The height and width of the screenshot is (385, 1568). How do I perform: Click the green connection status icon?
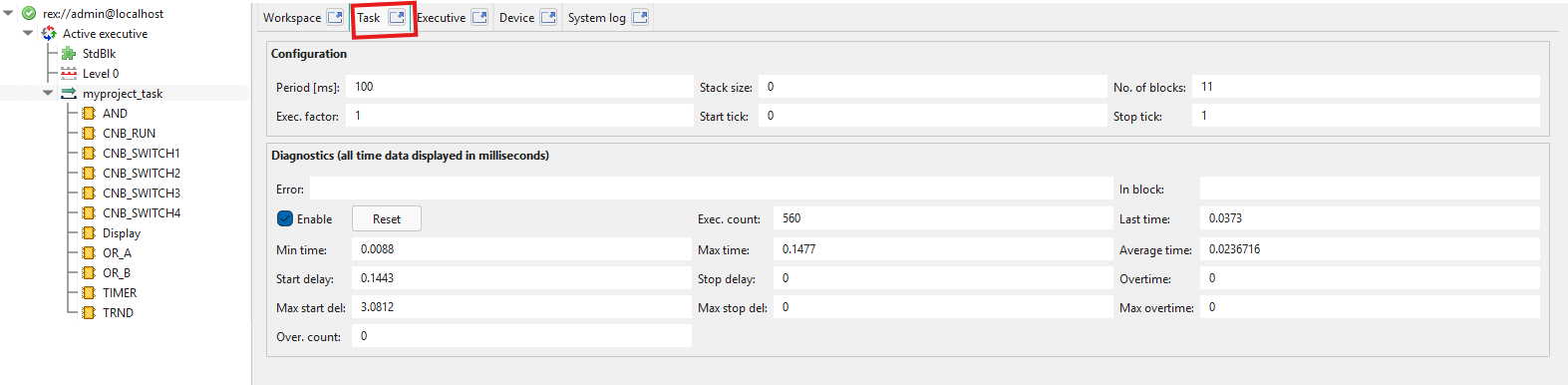29,14
